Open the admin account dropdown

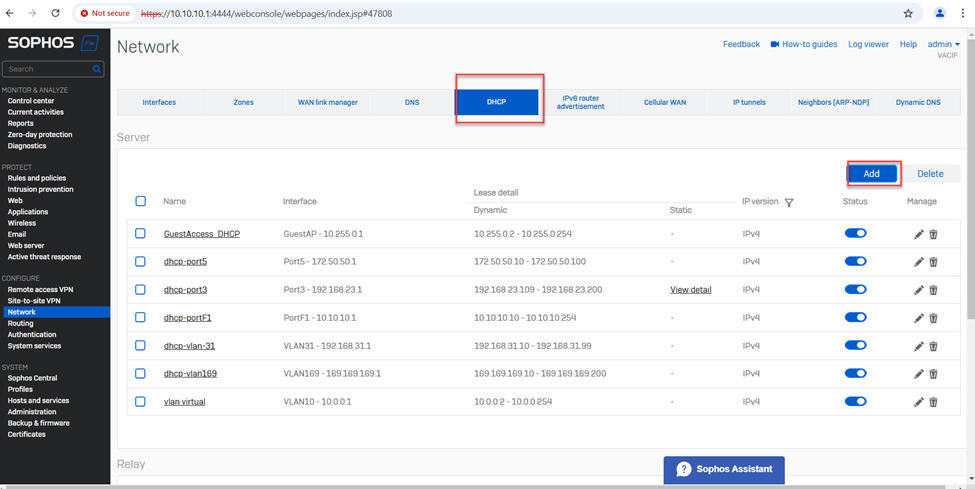(x=942, y=45)
